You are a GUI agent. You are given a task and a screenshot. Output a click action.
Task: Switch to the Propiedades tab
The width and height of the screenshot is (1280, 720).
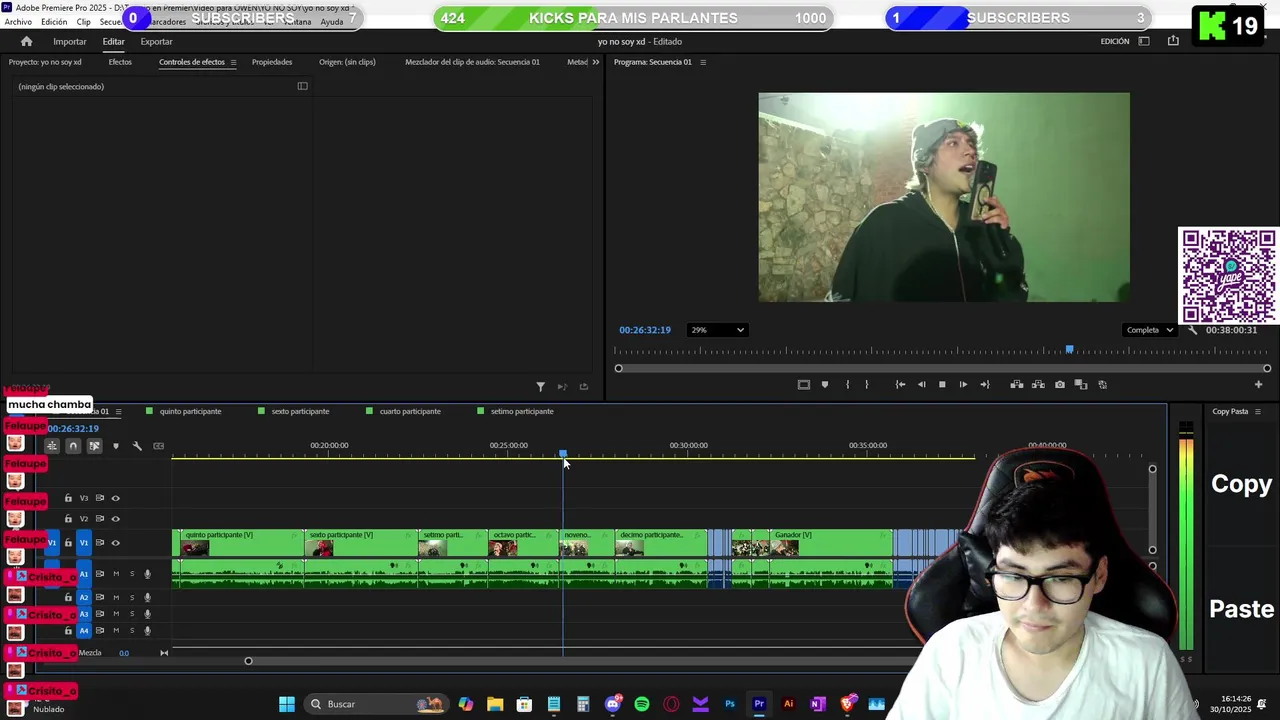click(272, 62)
